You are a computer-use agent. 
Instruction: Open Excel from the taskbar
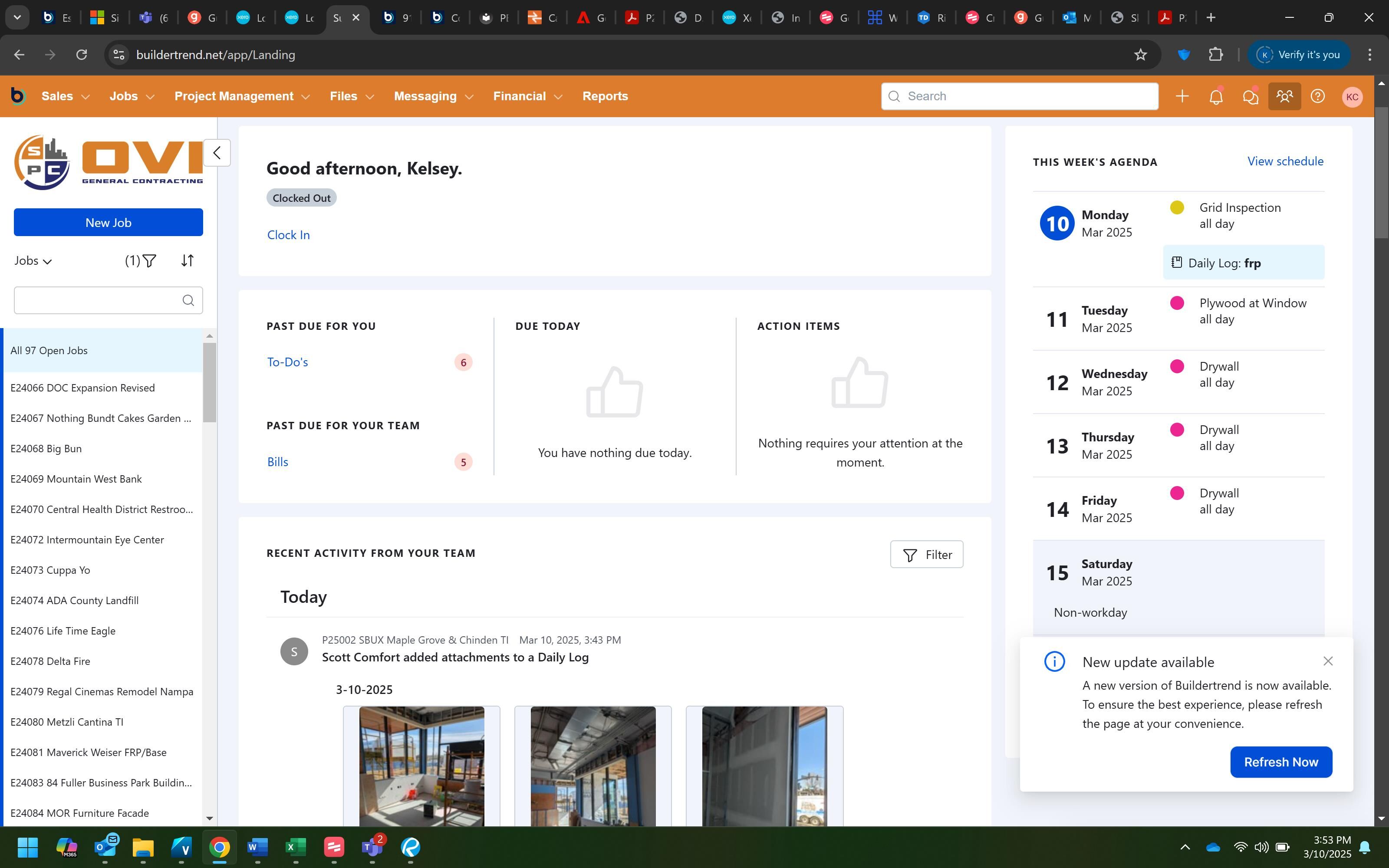point(296,847)
